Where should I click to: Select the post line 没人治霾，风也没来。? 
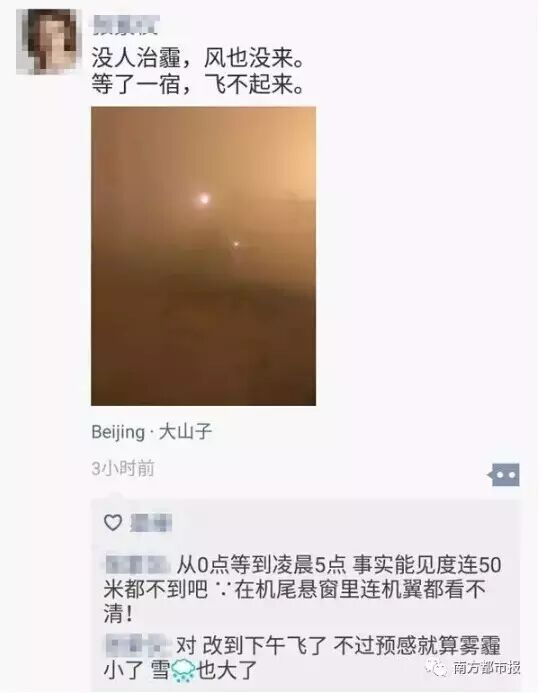pyautogui.click(x=198, y=58)
